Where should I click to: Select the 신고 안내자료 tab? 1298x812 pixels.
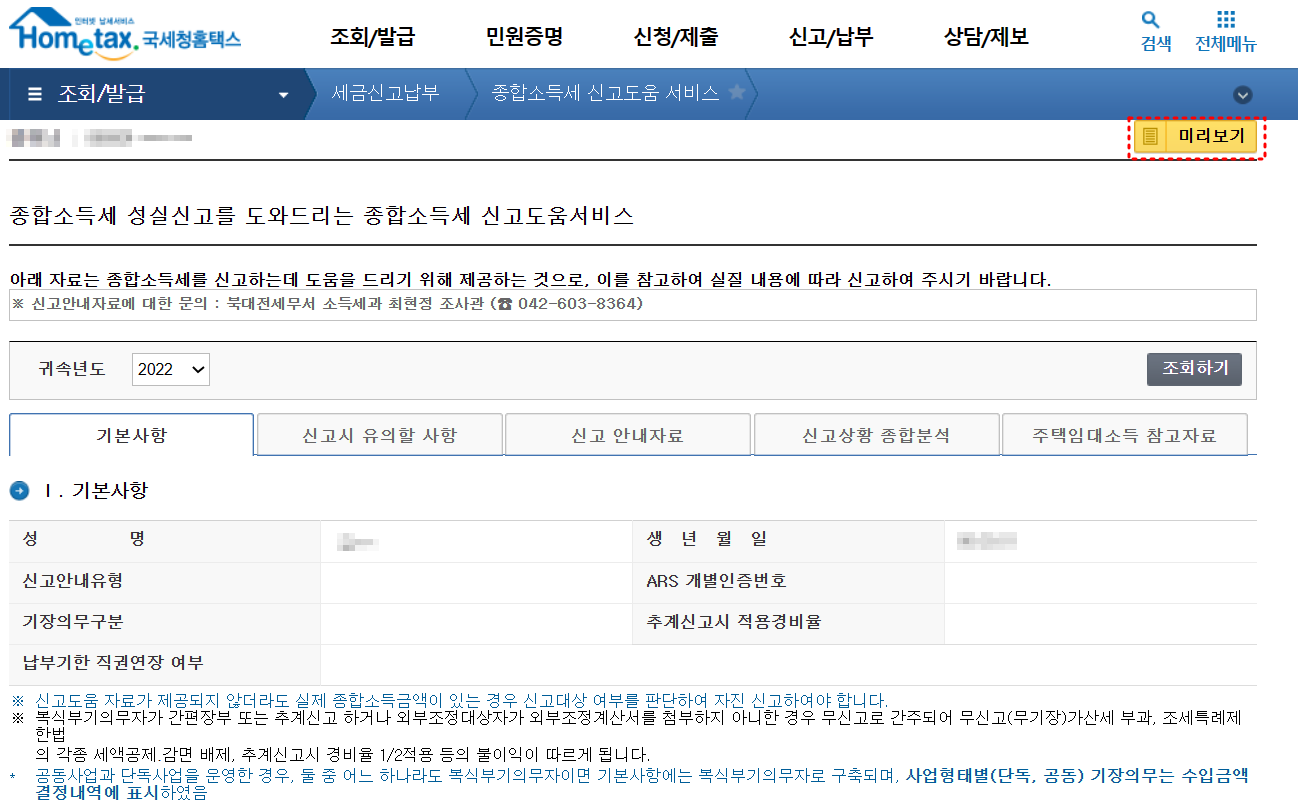[x=627, y=434]
